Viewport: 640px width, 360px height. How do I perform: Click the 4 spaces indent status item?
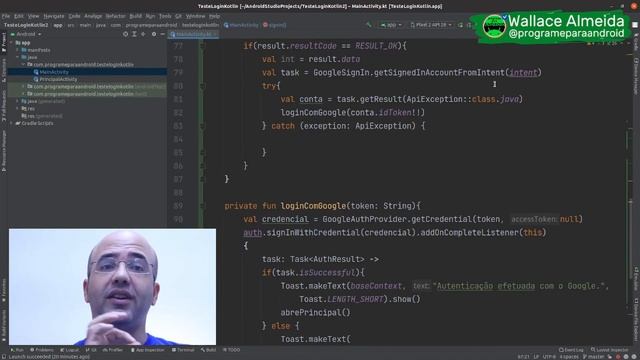click(569, 357)
